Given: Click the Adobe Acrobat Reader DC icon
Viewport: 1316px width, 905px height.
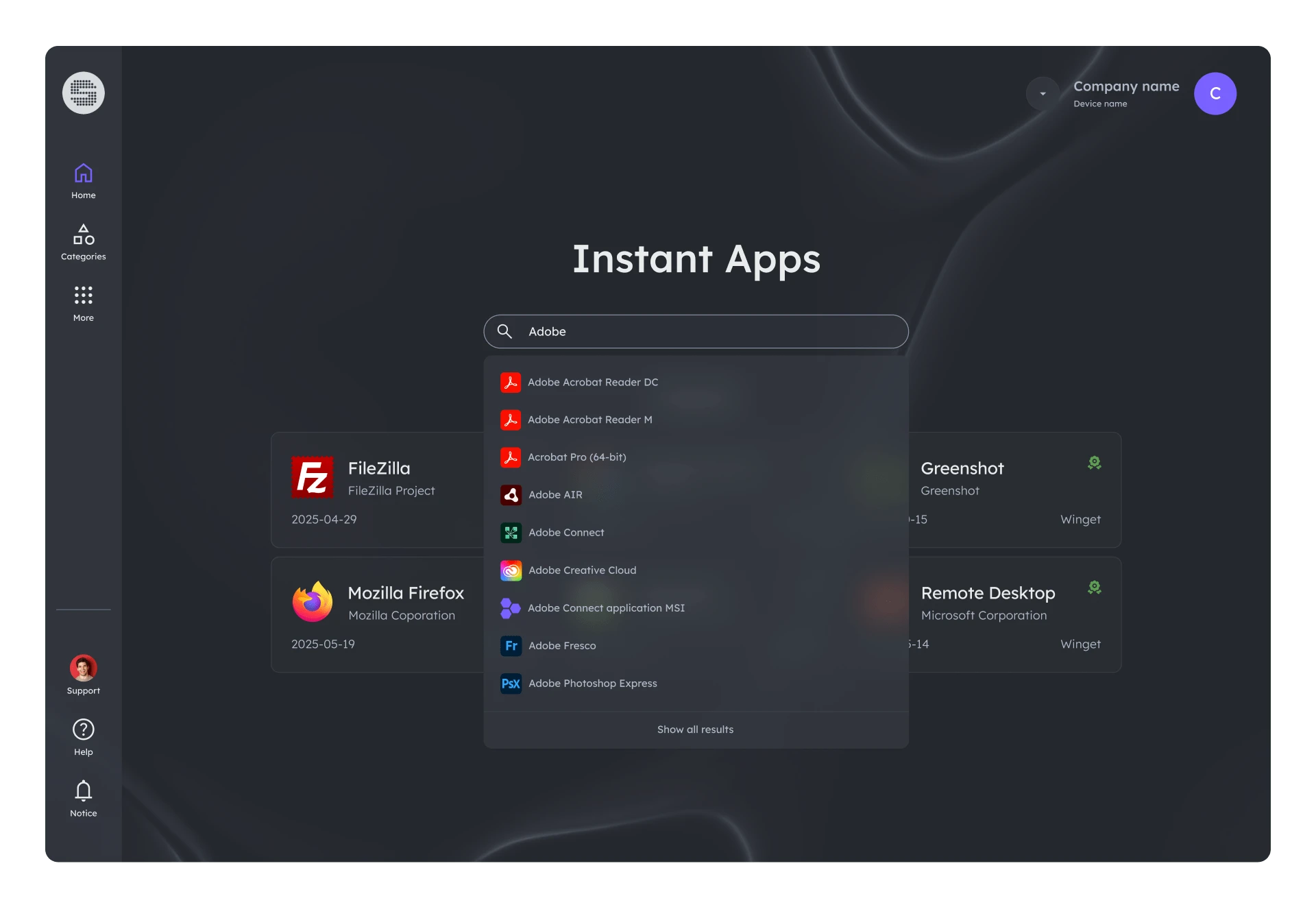Looking at the screenshot, I should coord(511,383).
